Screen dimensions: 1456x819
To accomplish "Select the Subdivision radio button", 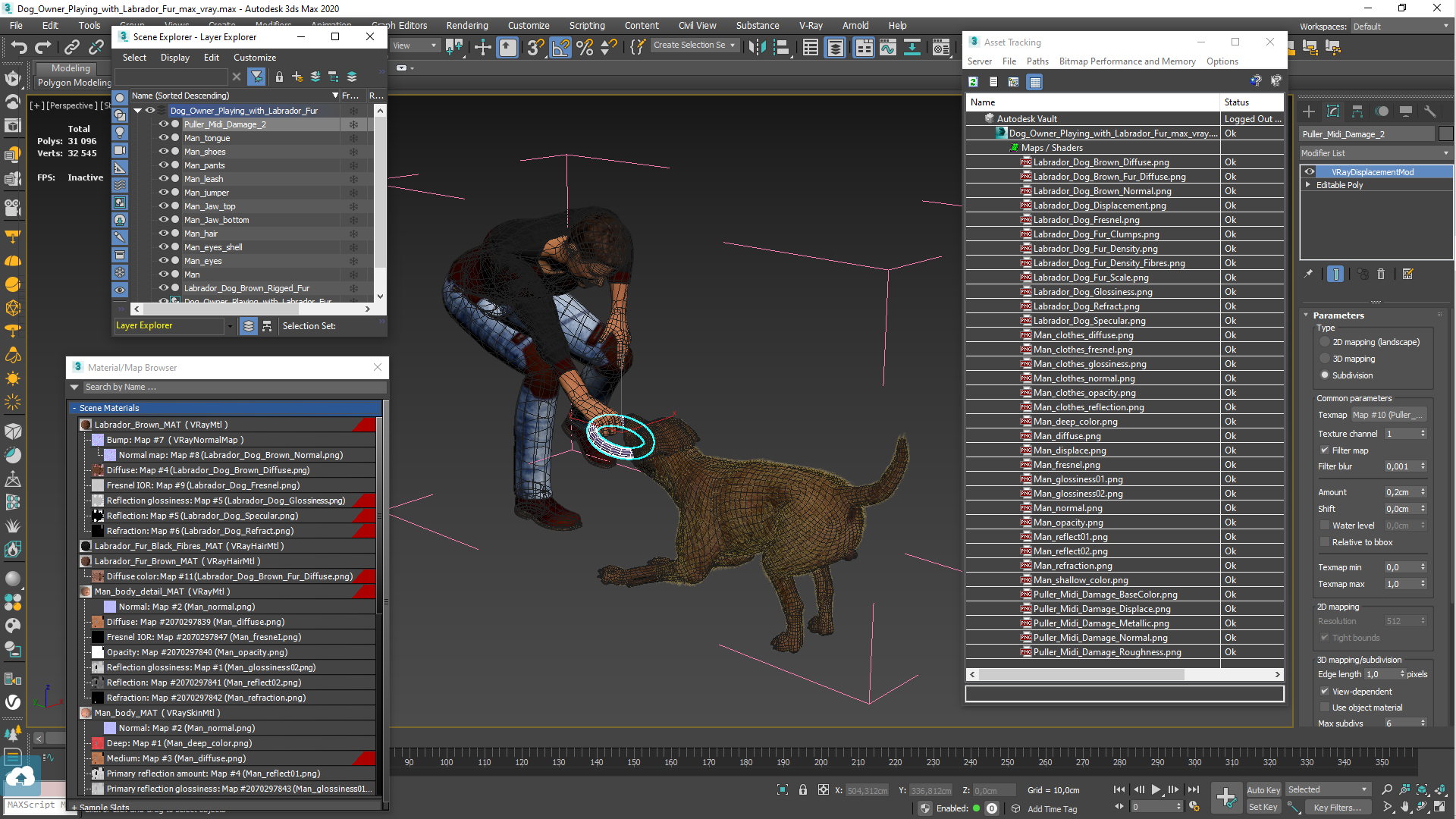I will (1325, 375).
